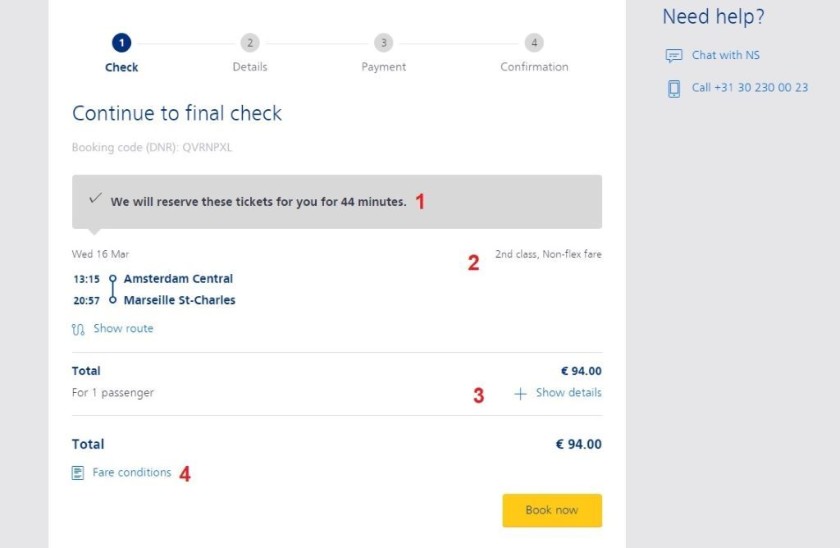Click step 4 circle in progress bar
The height and width of the screenshot is (548, 840).
point(534,43)
